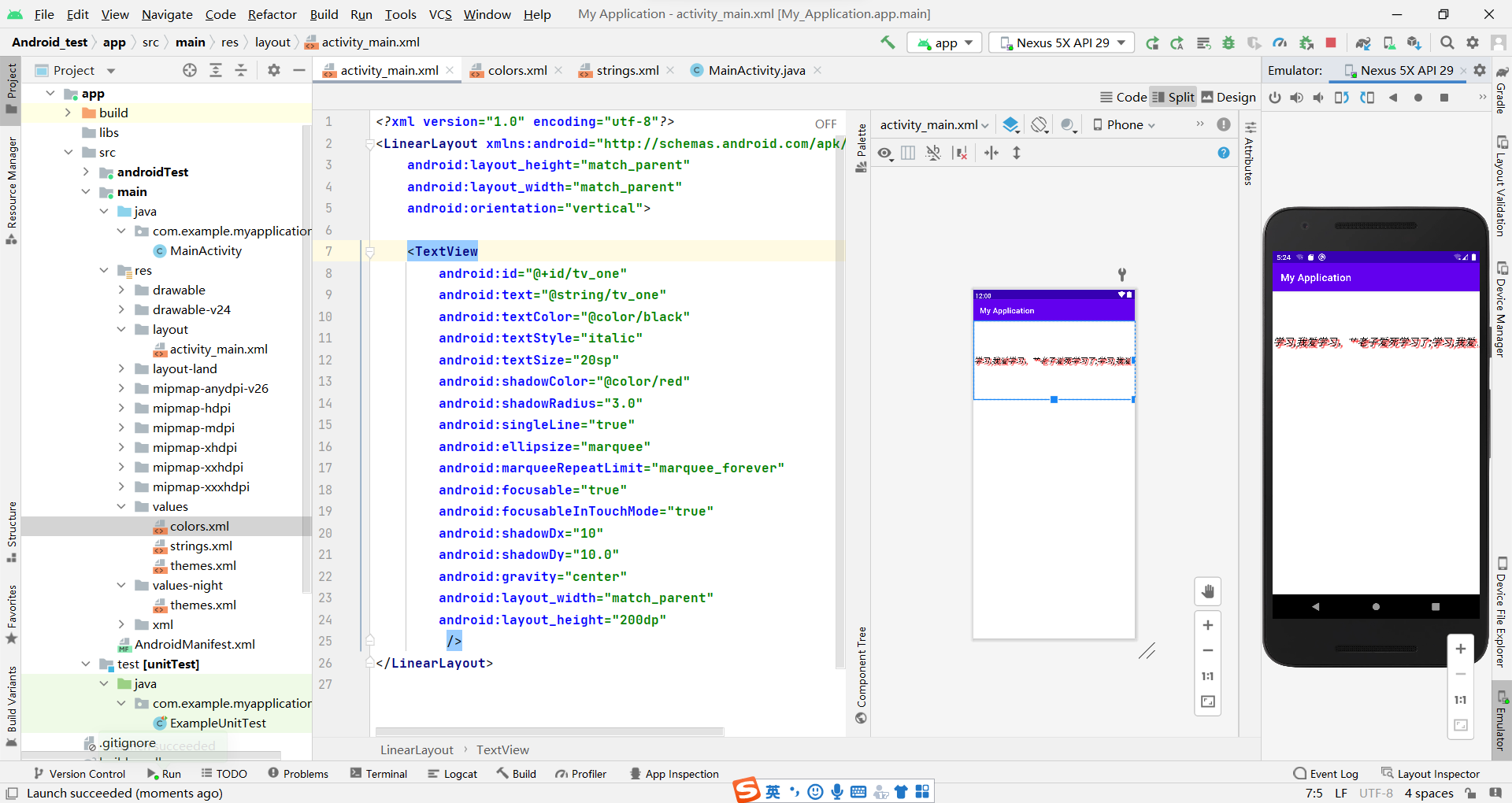Viewport: 1512px width, 803px height.
Task: Stop the running app via red Stop icon
Action: coord(1331,43)
